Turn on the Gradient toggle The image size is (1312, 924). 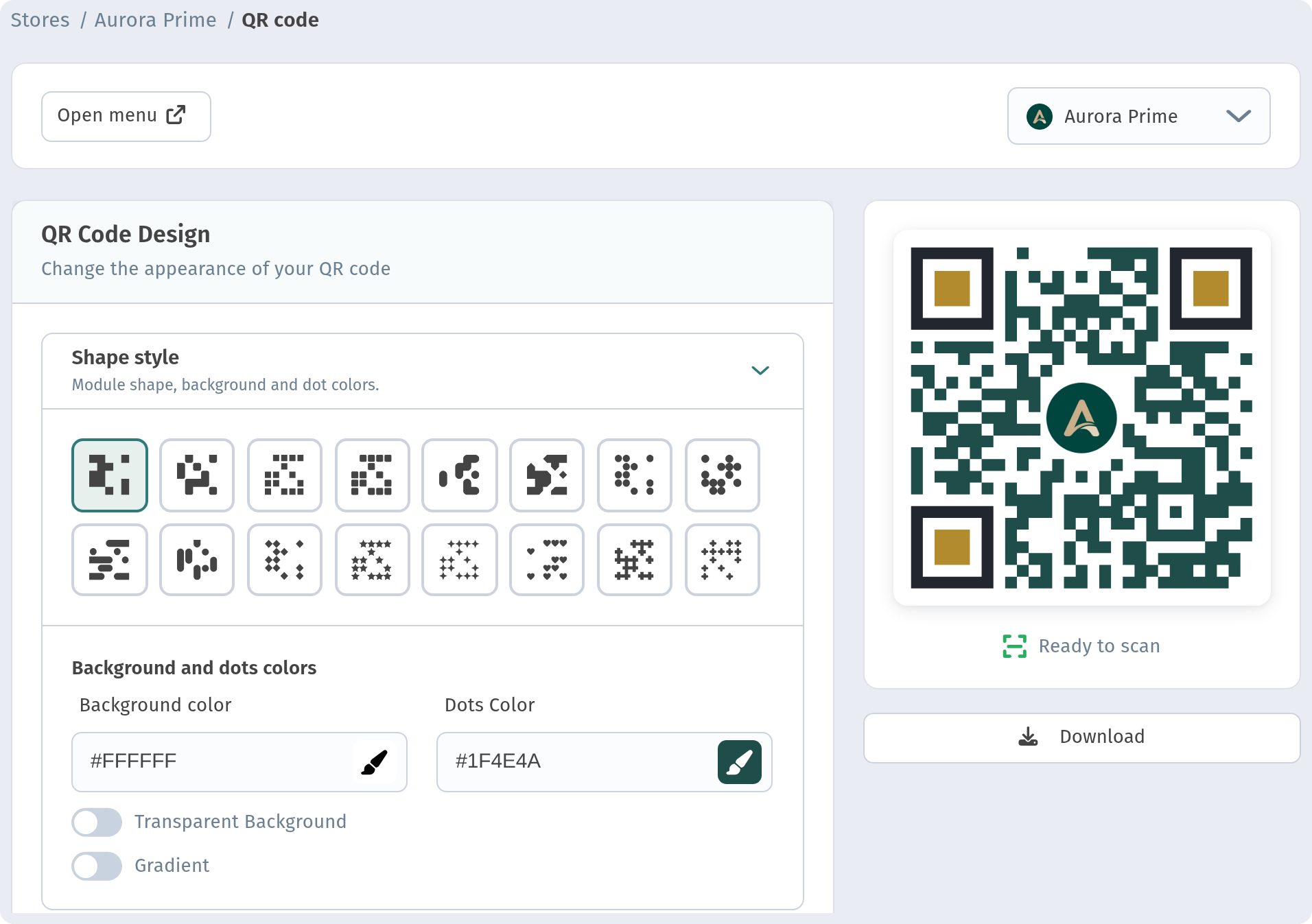97,866
